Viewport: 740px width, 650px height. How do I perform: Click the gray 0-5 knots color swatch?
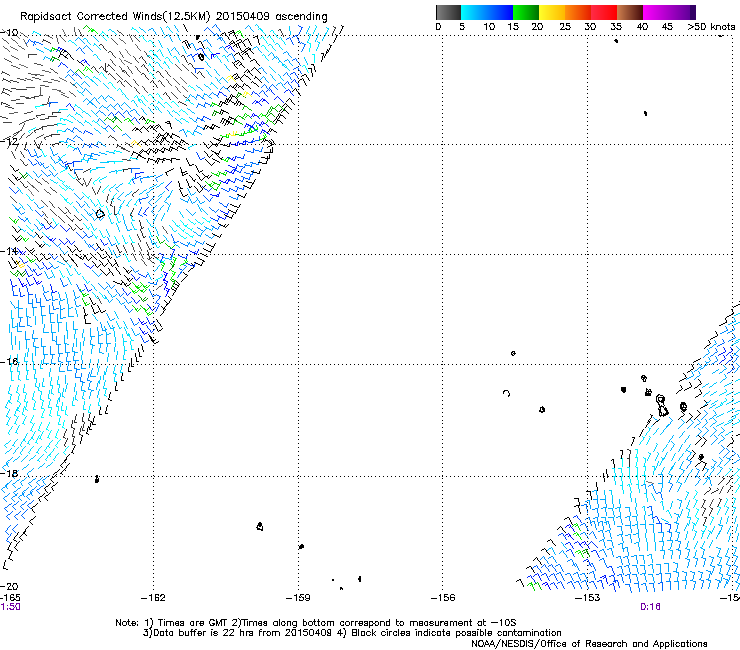pos(448,12)
